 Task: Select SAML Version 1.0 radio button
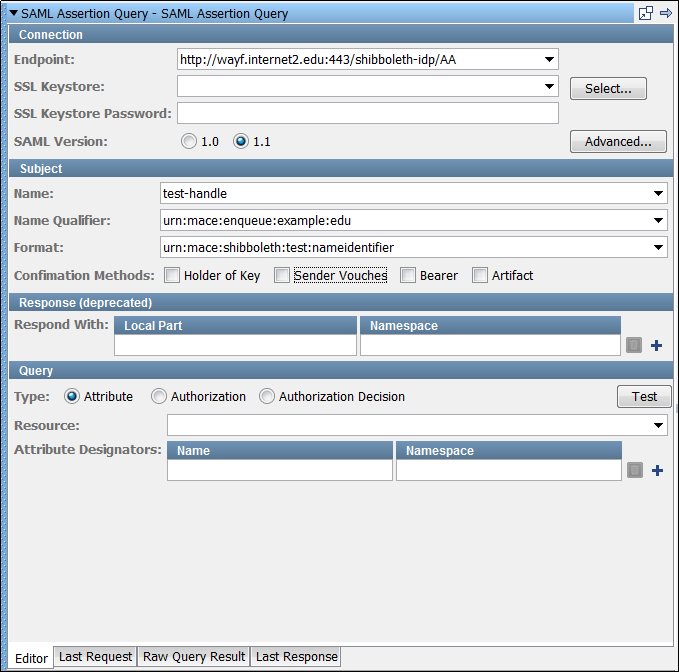189,141
